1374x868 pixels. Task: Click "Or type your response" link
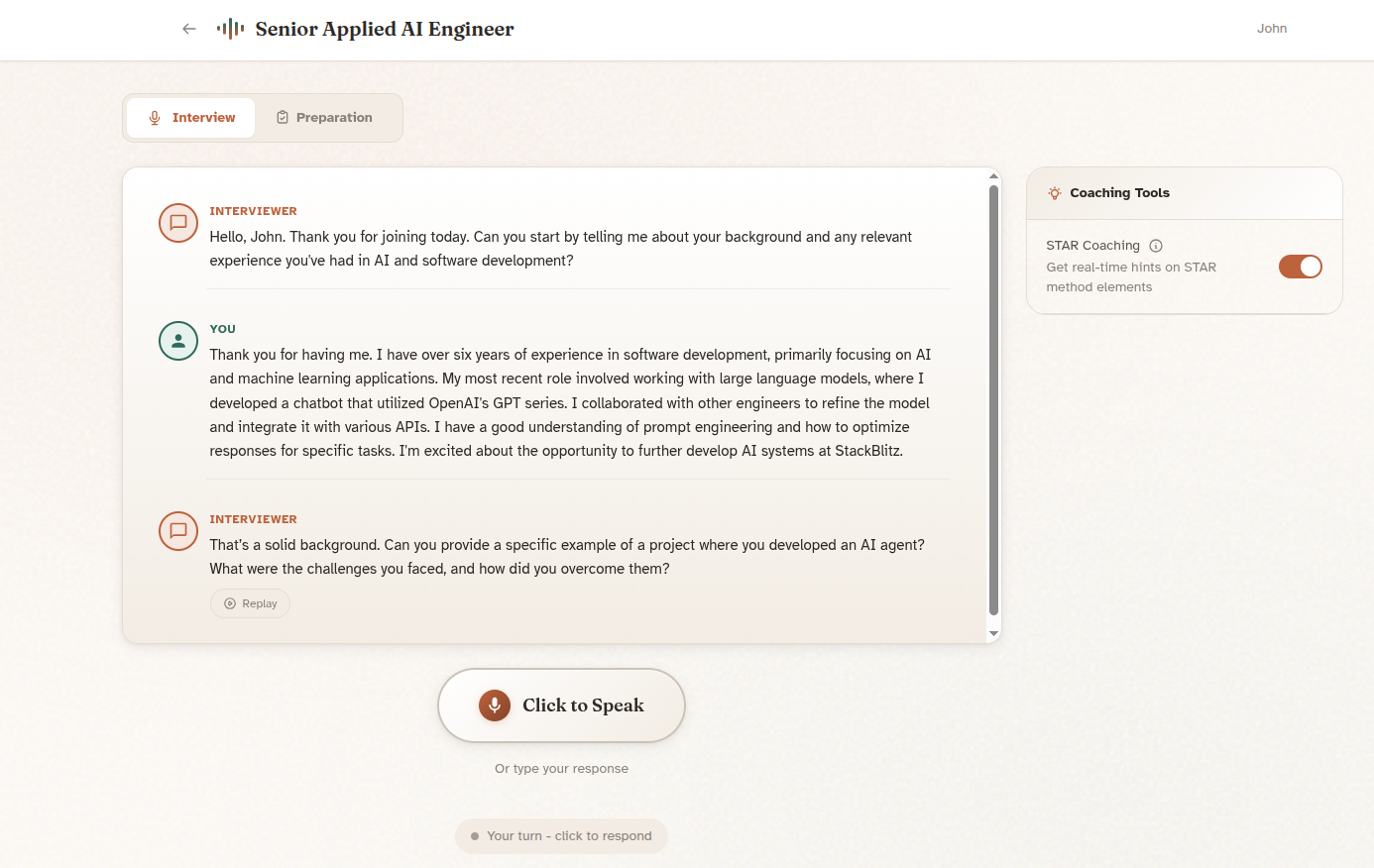tap(561, 769)
